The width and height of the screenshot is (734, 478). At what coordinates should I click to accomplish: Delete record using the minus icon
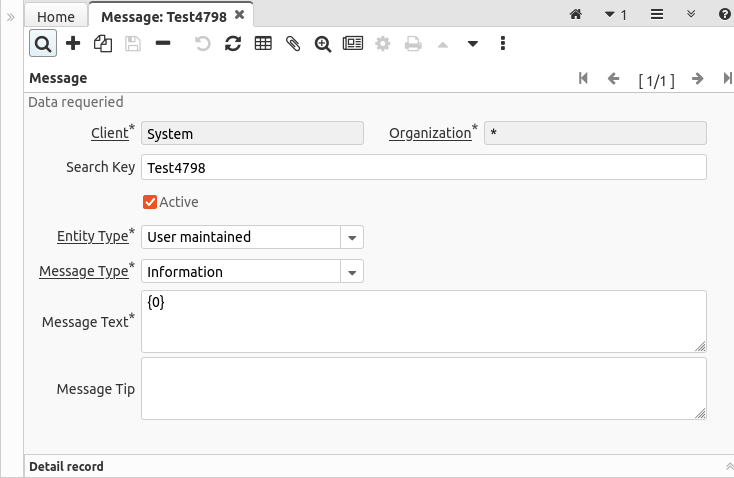point(162,44)
